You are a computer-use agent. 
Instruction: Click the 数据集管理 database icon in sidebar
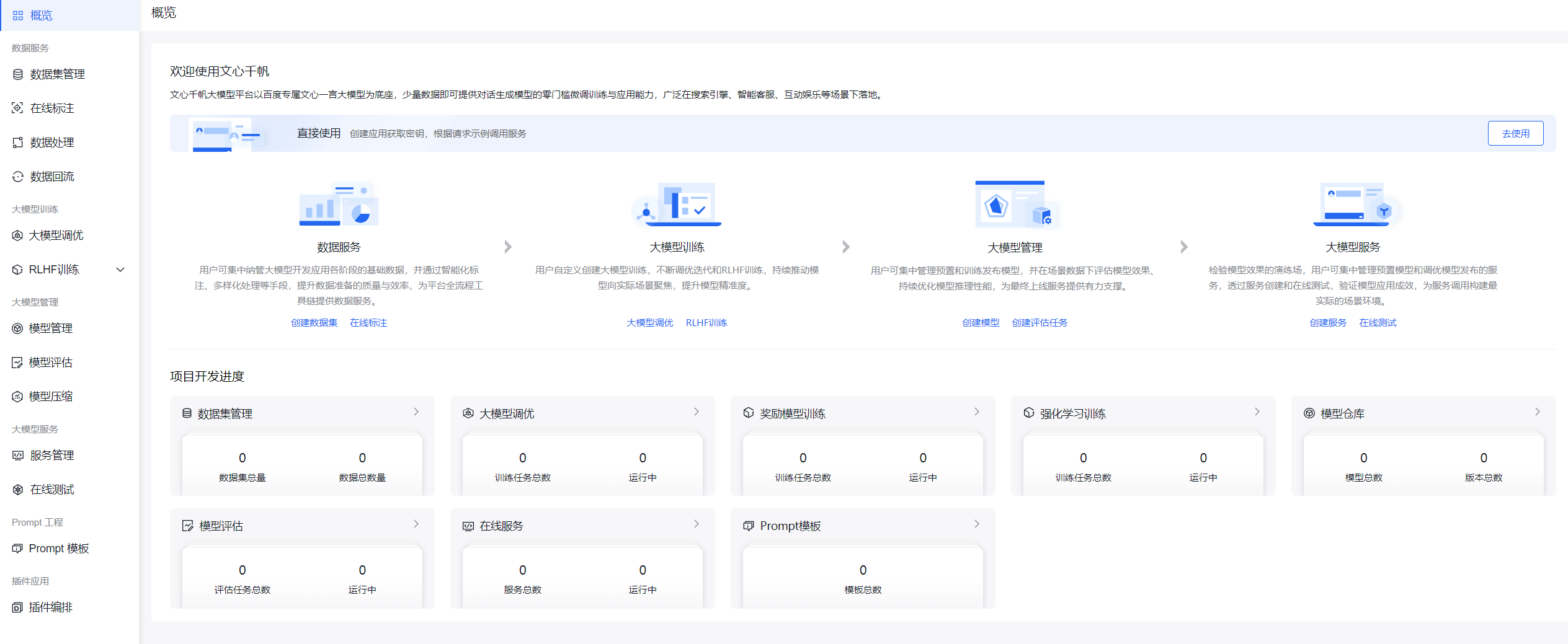tap(18, 74)
